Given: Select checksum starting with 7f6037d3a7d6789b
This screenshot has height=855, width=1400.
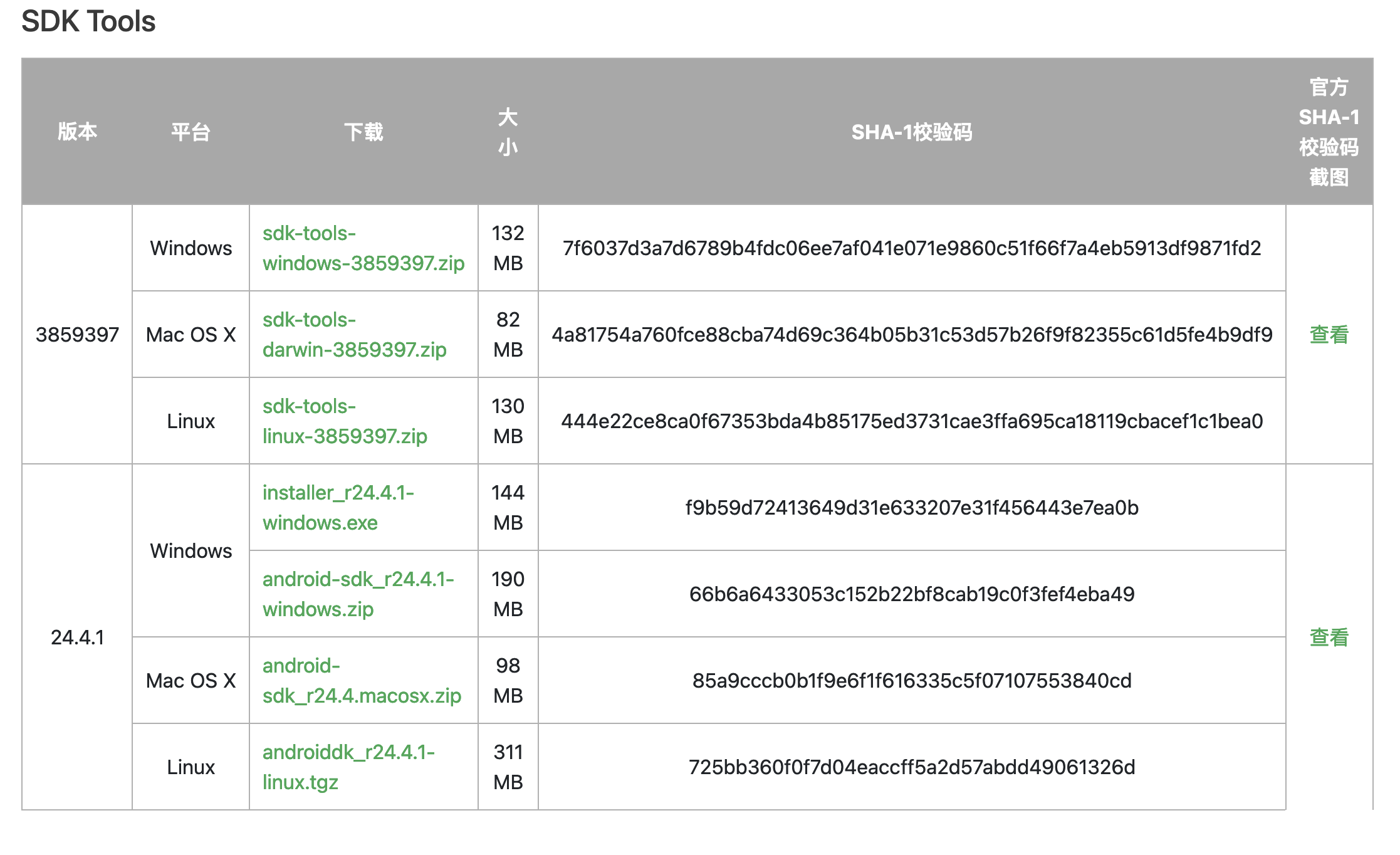Looking at the screenshot, I should 912,248.
